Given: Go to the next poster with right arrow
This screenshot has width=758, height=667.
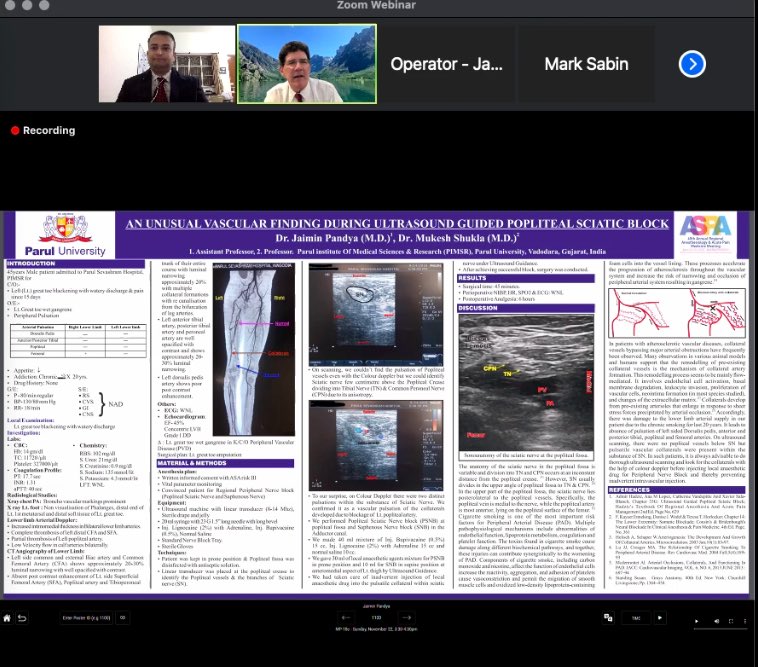Looking at the screenshot, I should (x=407, y=618).
